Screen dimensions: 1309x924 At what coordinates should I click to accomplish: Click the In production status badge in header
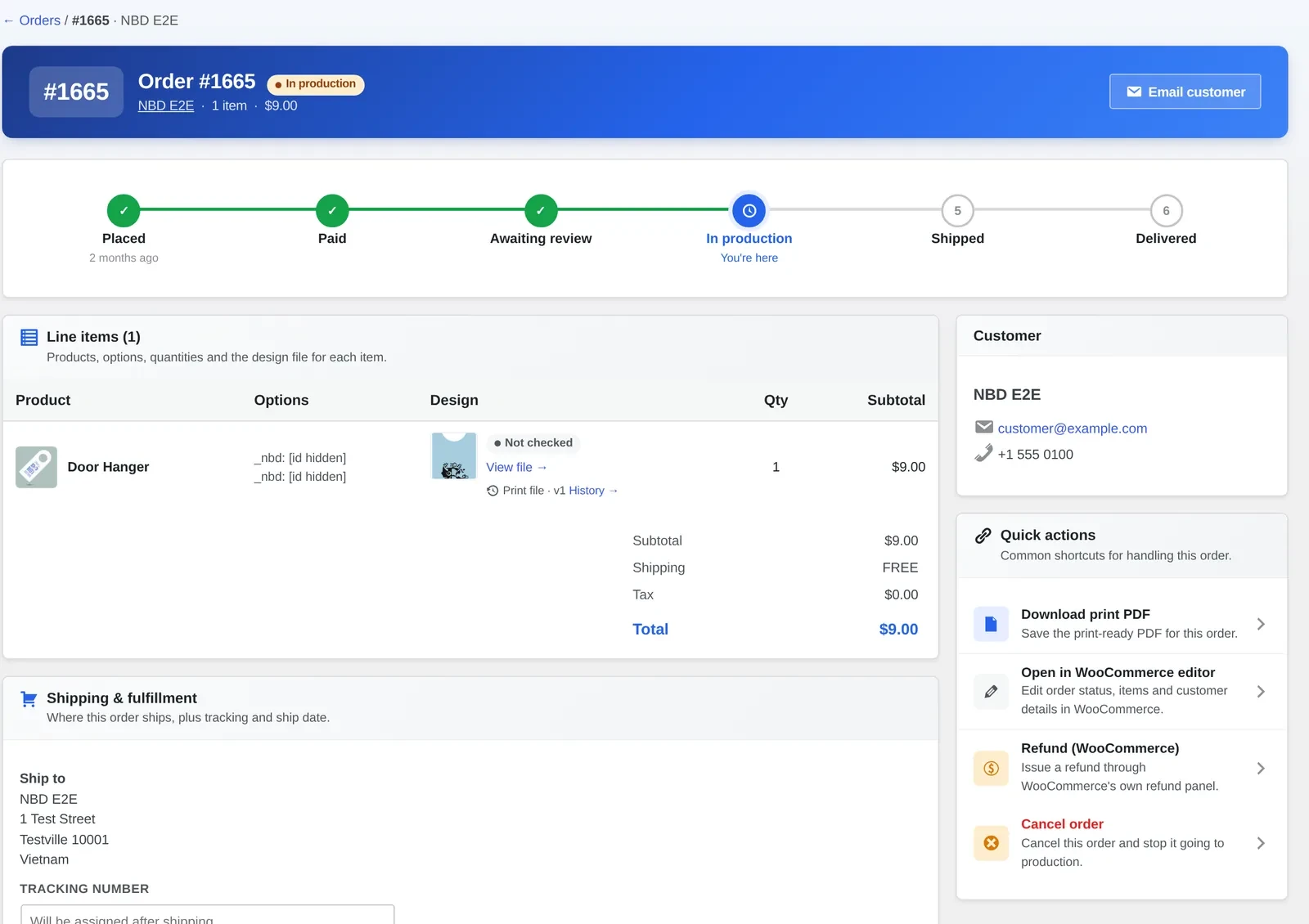tap(316, 84)
